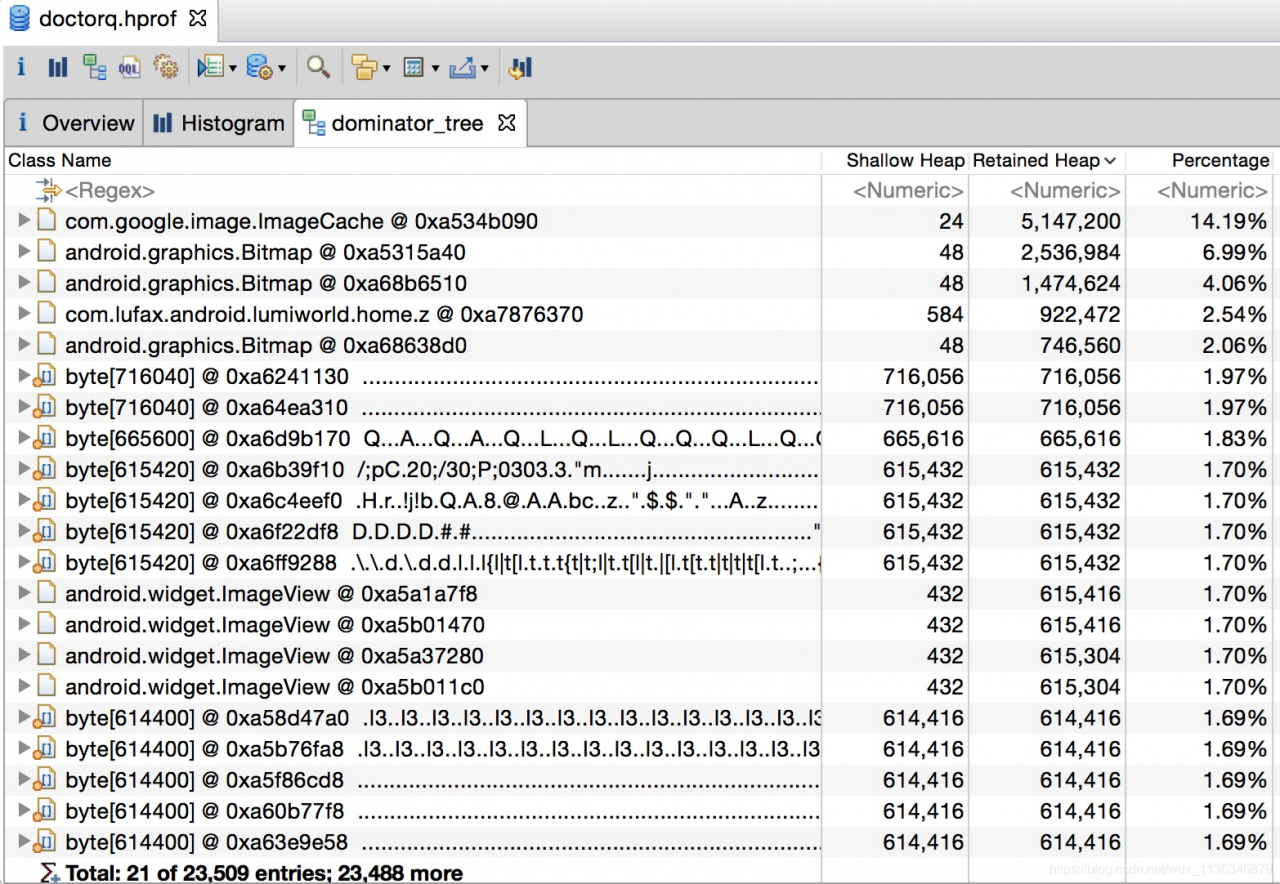Click the thread overview gears icon
The height and width of the screenshot is (884, 1280).
(165, 67)
